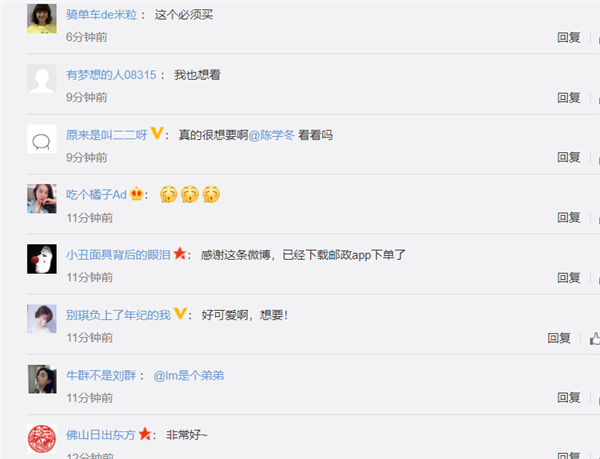The width and height of the screenshot is (600, 459).
Task: Visit 牛群不是刘群's profile link
Action: pos(101,376)
